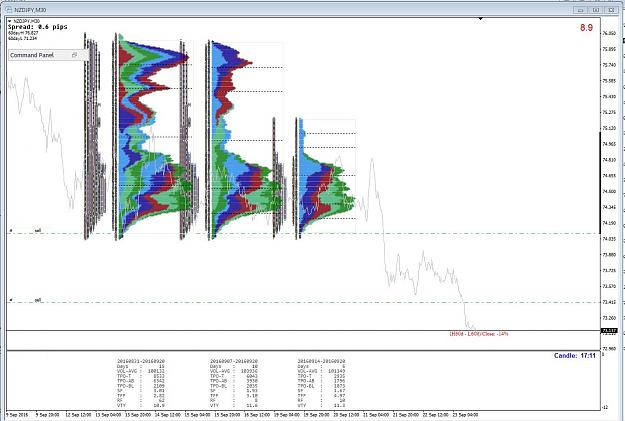
Task: Click the 5-day market profile histogram
Action: click(x=327, y=179)
